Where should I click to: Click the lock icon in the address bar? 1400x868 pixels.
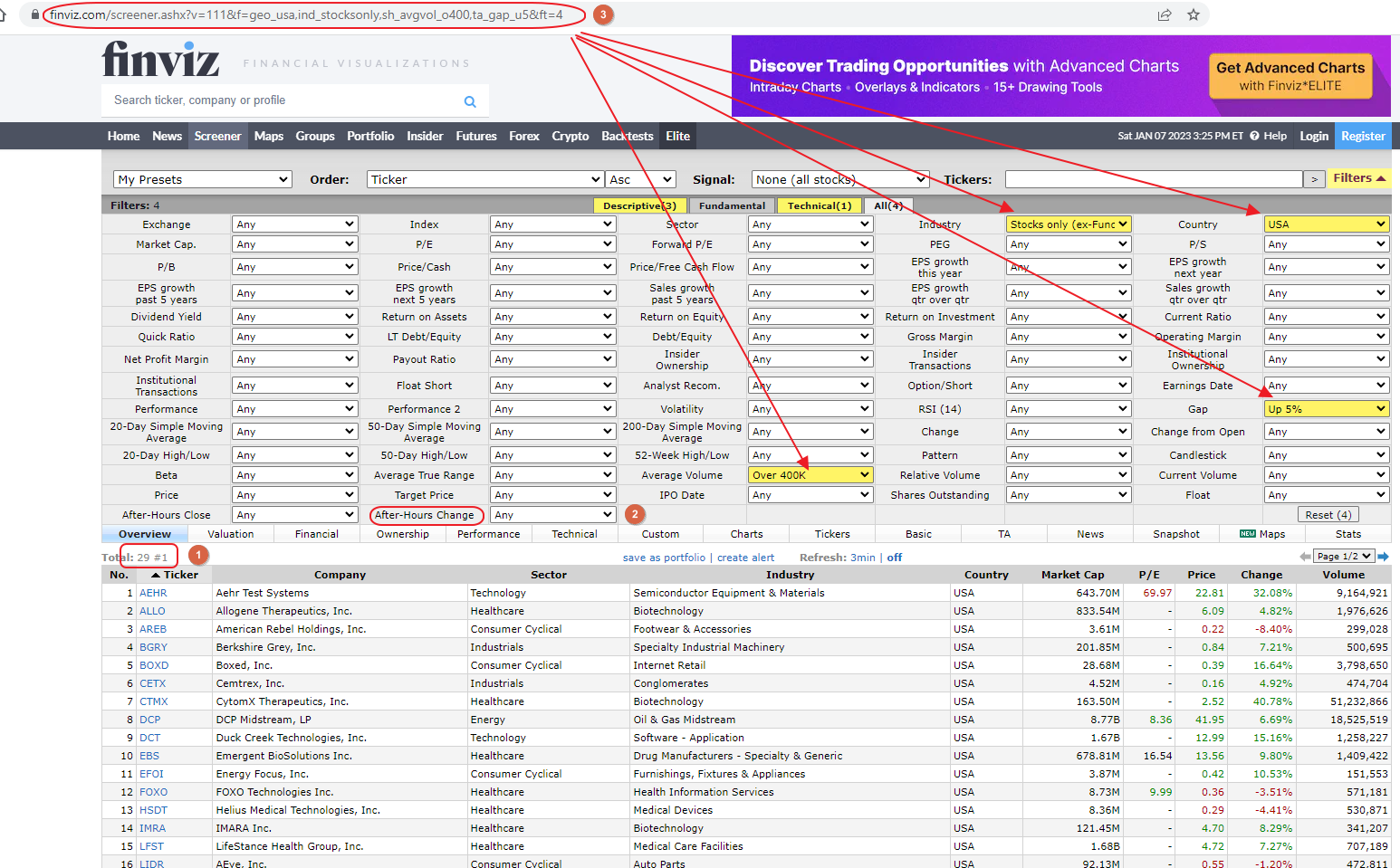click(35, 14)
